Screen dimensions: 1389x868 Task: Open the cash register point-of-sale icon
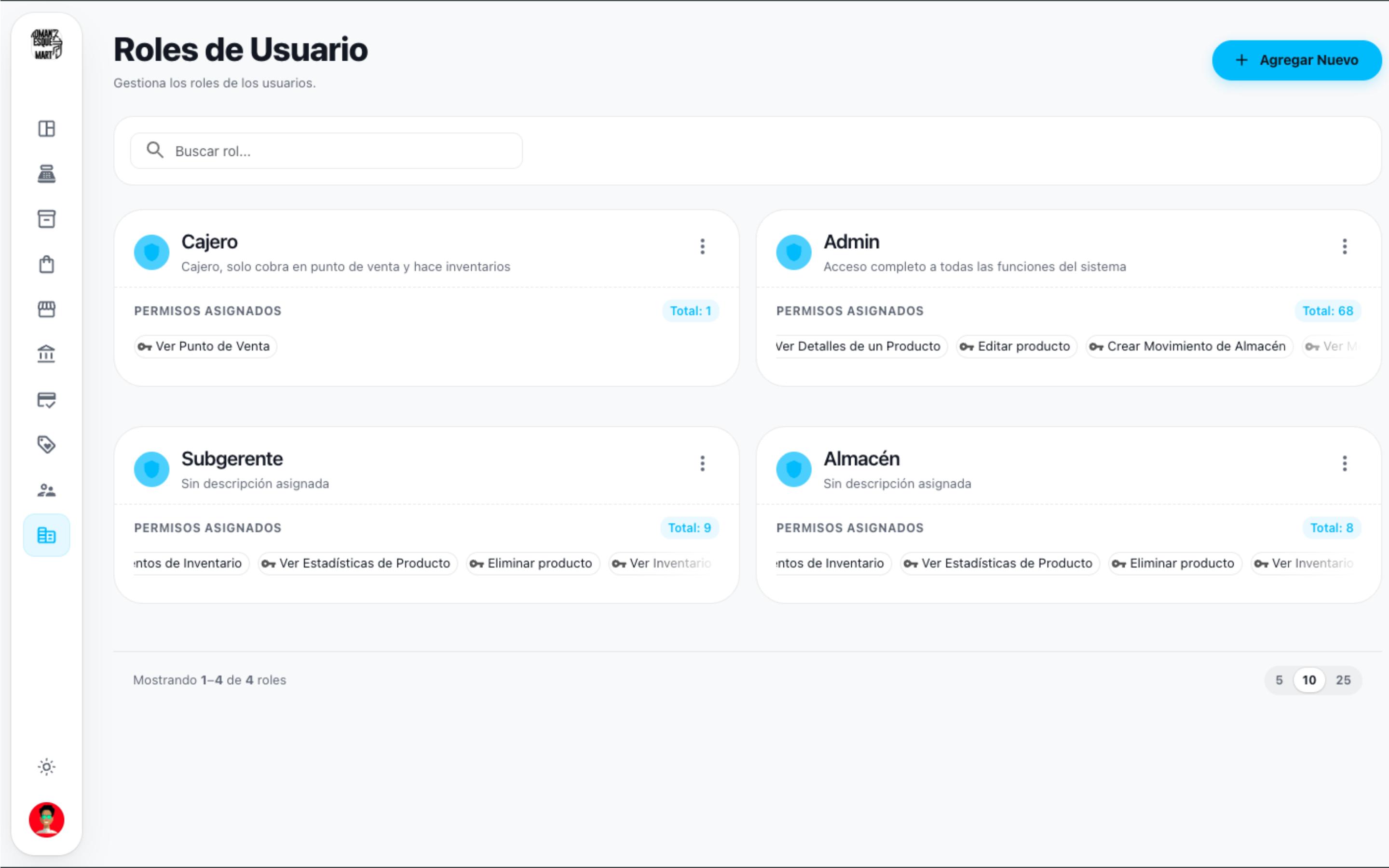(x=46, y=174)
